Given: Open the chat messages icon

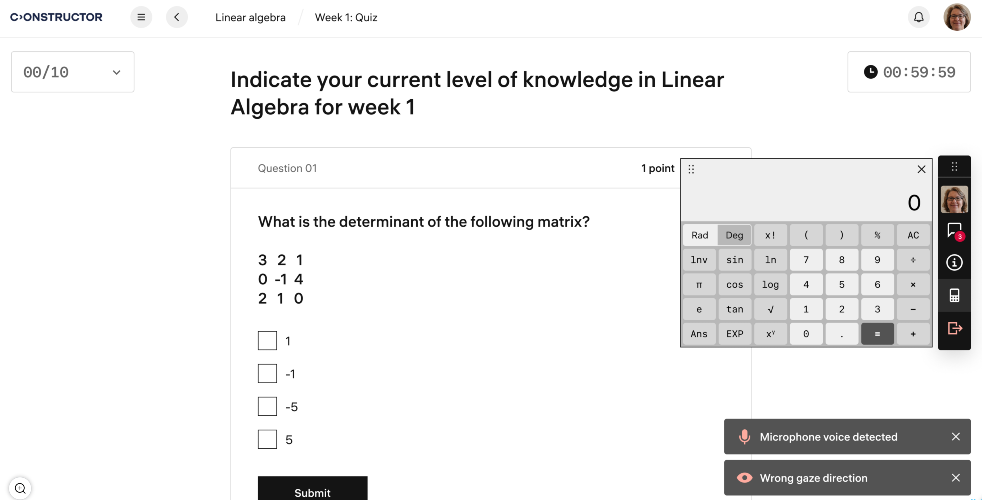Looking at the screenshot, I should 954,231.
